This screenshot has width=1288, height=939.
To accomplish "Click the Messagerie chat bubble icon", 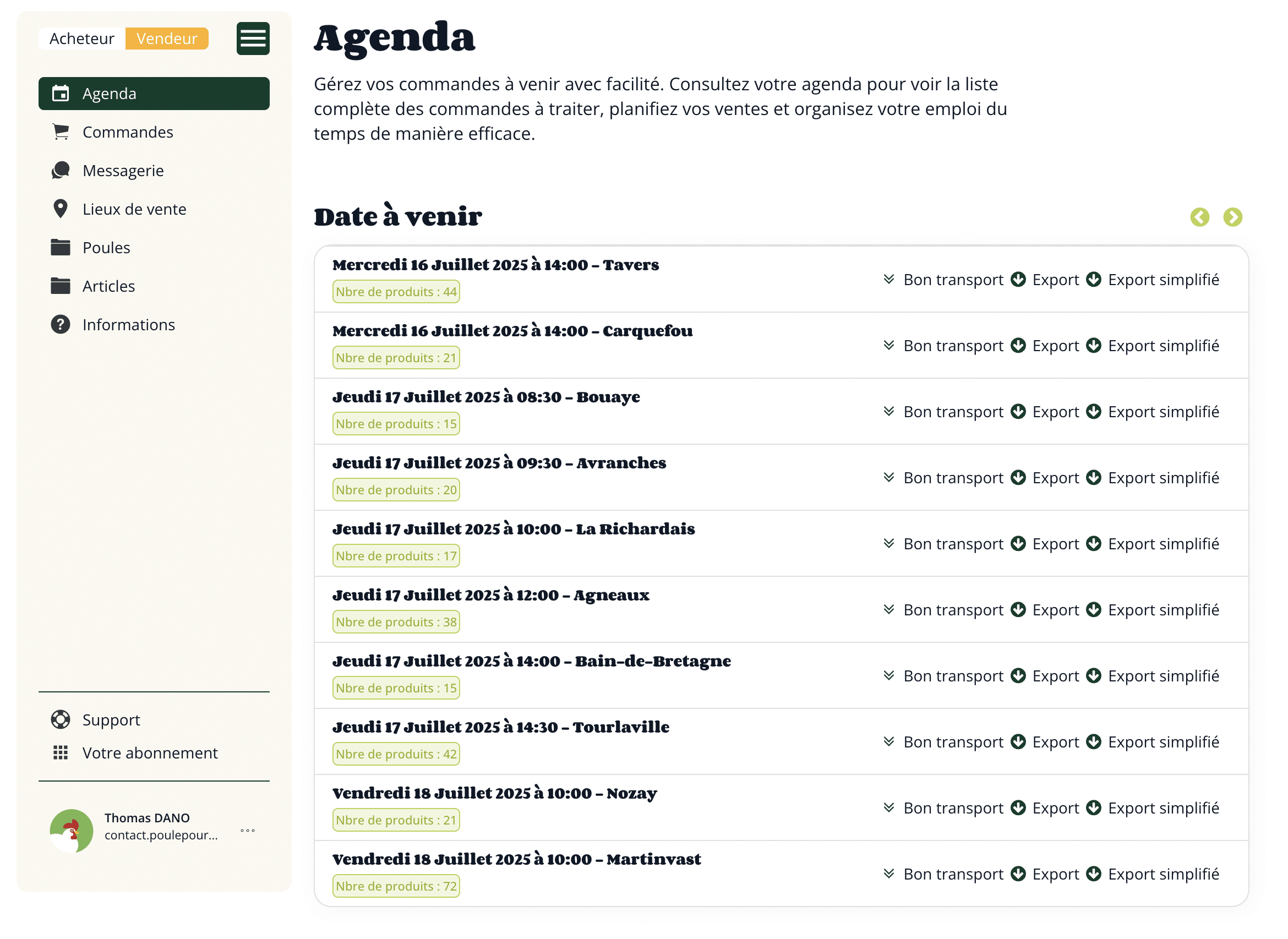I will tap(61, 171).
